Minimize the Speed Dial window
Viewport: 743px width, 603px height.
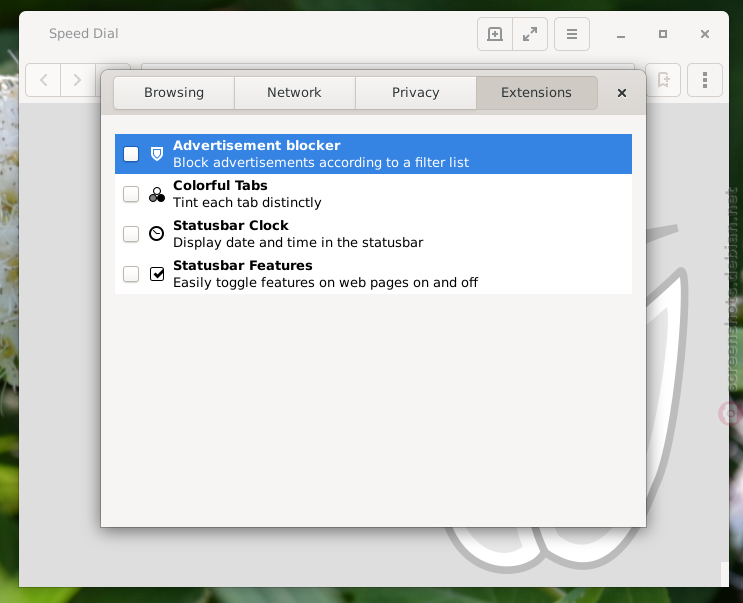point(621,35)
